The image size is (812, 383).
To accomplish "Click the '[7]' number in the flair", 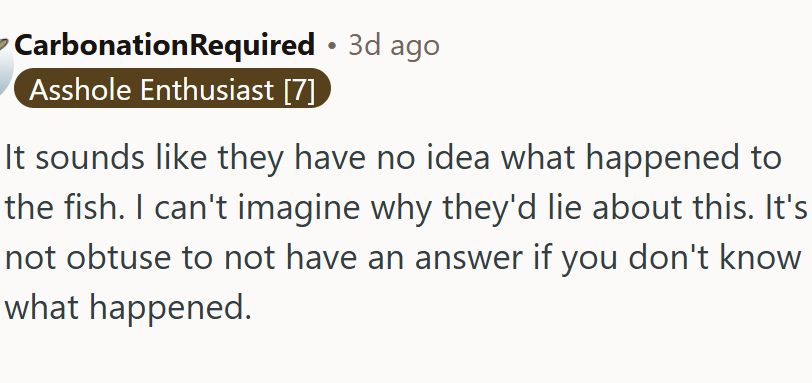I will [x=299, y=90].
